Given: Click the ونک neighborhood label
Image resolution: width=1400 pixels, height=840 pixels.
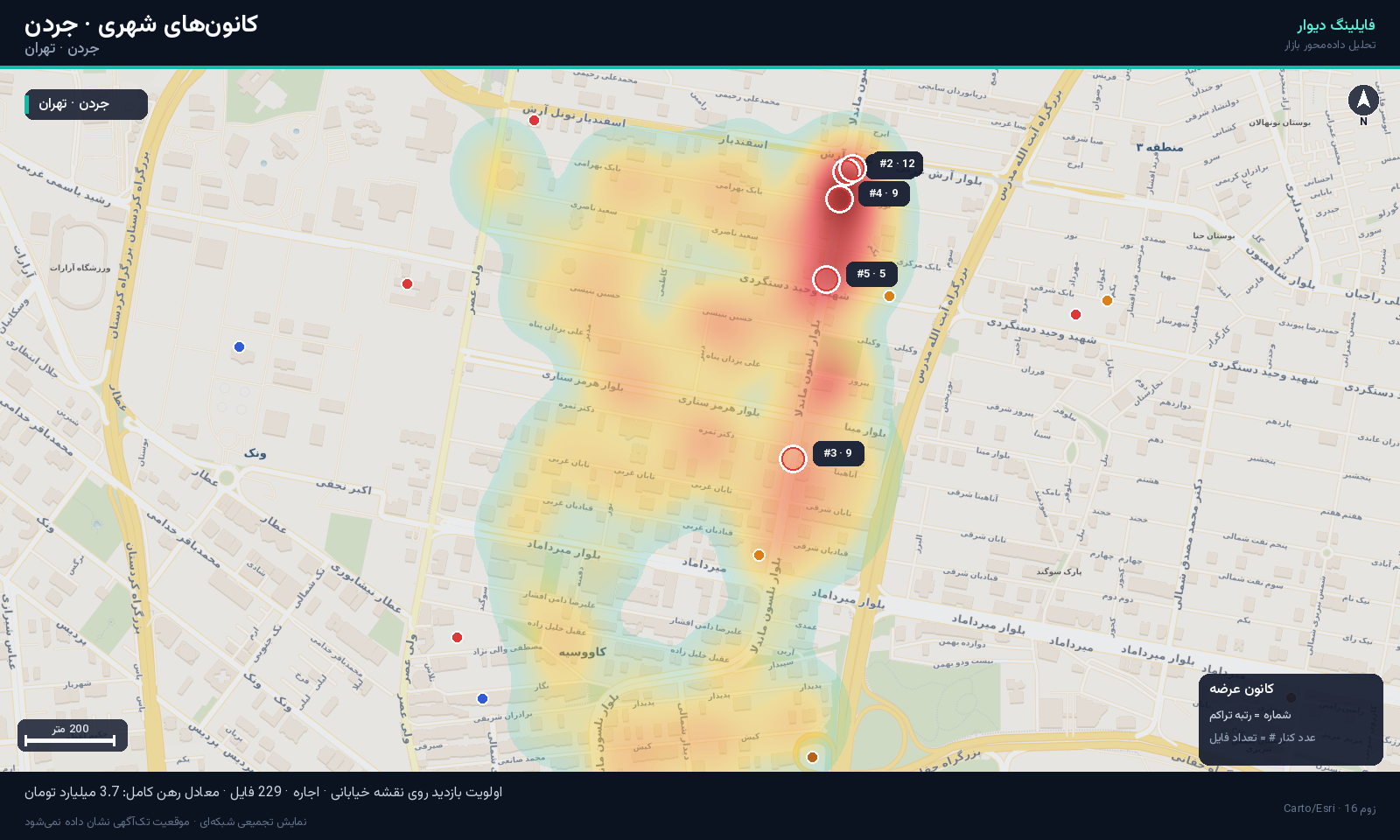Looking at the screenshot, I should [x=255, y=453].
